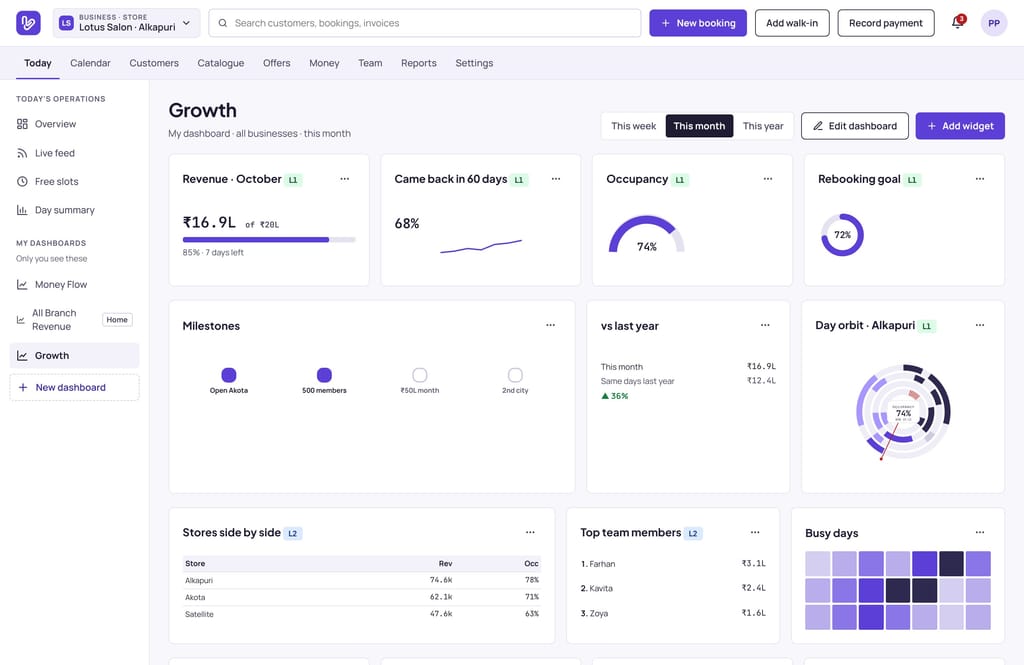Click the L1 badge beside Revenue October
Screen dimensions: 1024x665
click(293, 180)
